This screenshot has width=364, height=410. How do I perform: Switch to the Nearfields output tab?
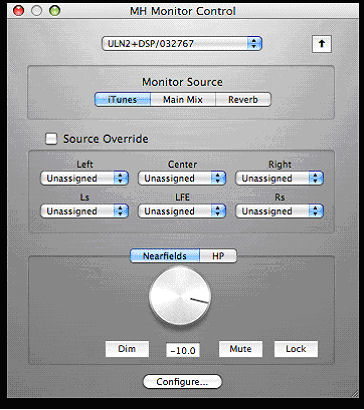click(x=165, y=256)
